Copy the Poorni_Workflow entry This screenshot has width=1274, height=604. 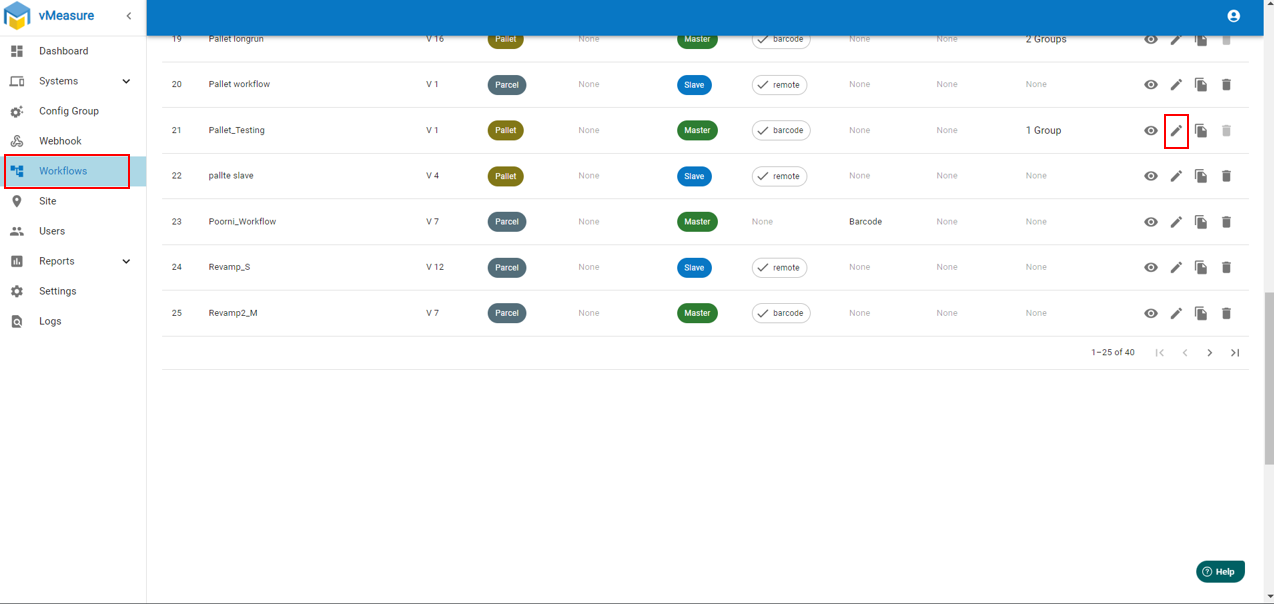(x=1201, y=222)
